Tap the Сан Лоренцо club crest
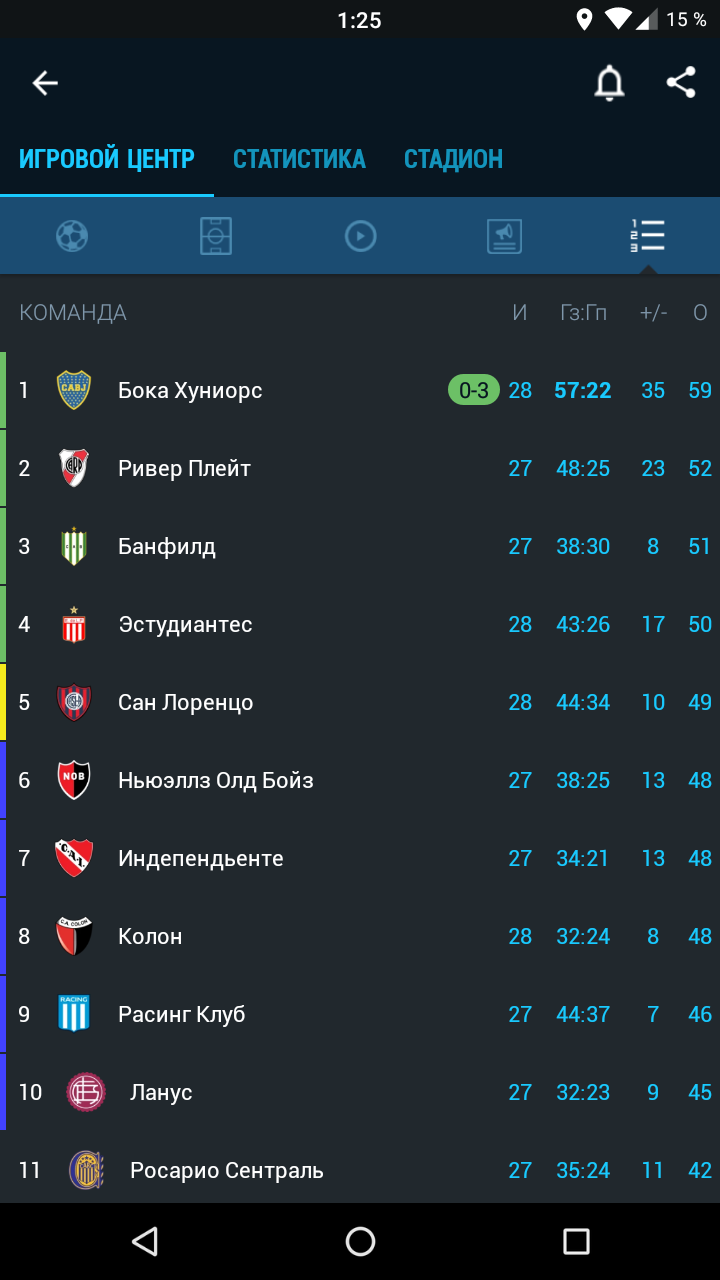Screen dimensions: 720x1280 tap(73, 702)
